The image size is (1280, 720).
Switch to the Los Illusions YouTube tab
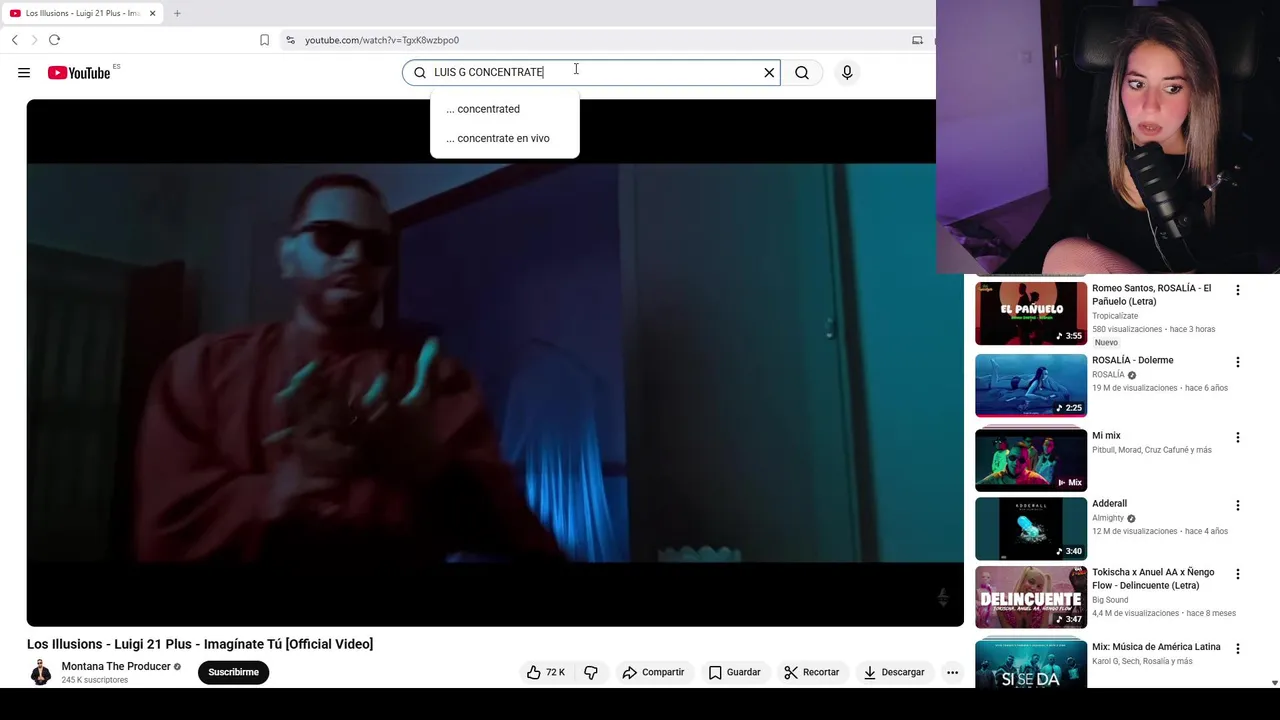click(x=82, y=13)
